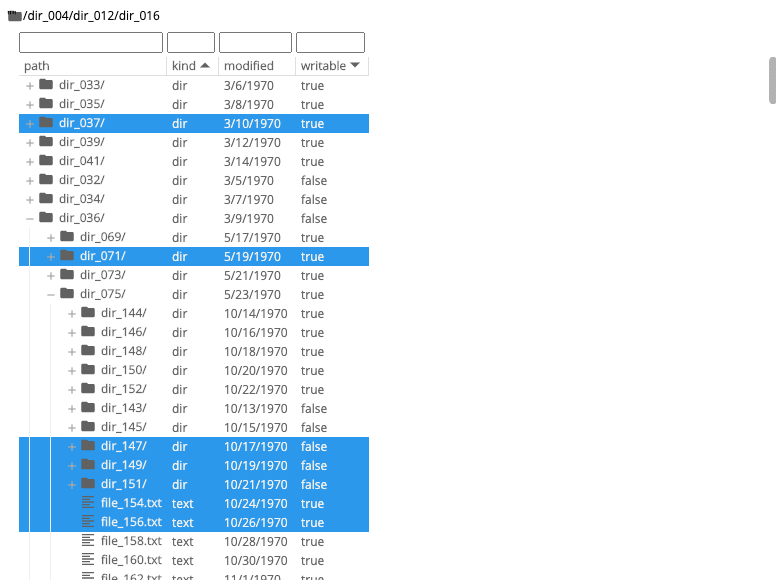Click the folder icon of dir_150/
Screen dimensions: 776x580
click(x=88, y=370)
